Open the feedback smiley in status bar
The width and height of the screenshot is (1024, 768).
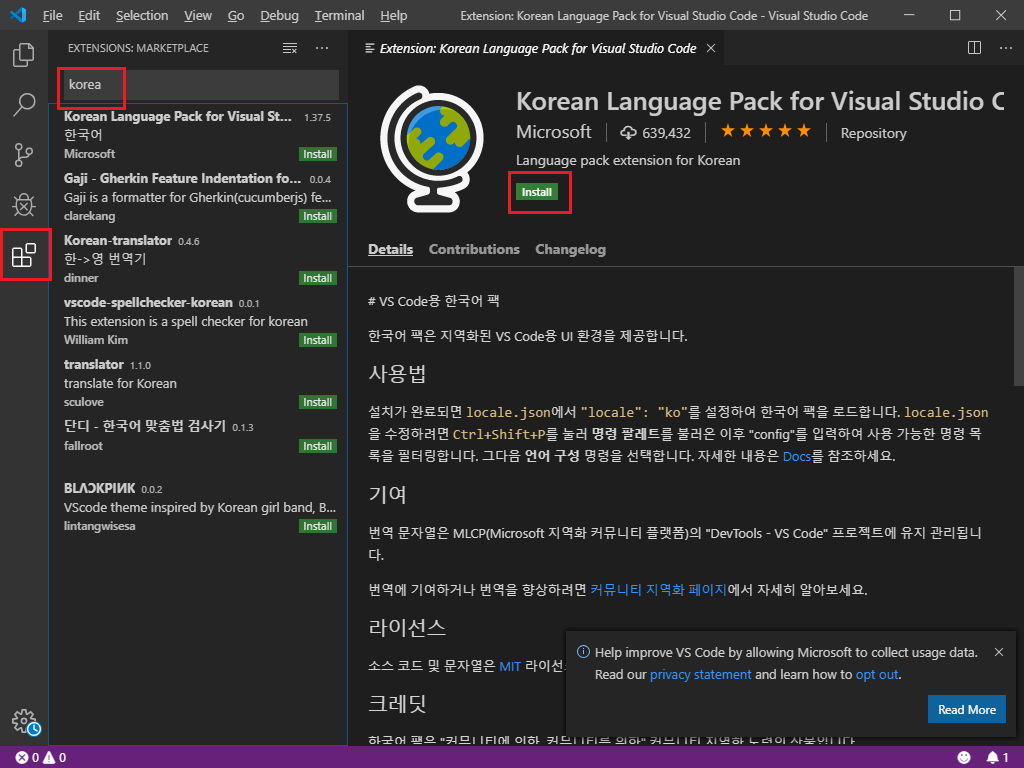tap(964, 758)
